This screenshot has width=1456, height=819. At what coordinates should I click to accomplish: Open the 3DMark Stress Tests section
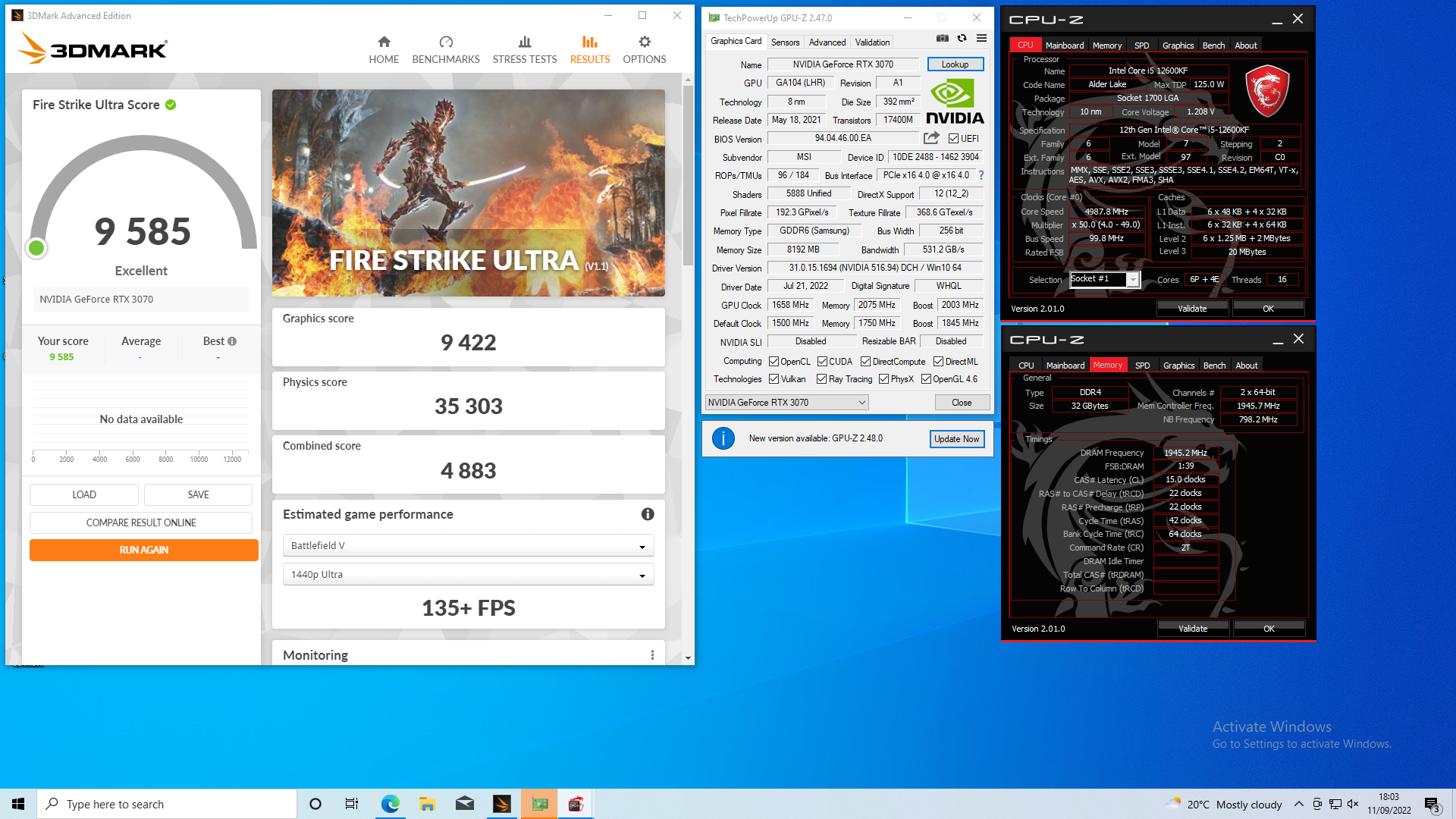[525, 50]
